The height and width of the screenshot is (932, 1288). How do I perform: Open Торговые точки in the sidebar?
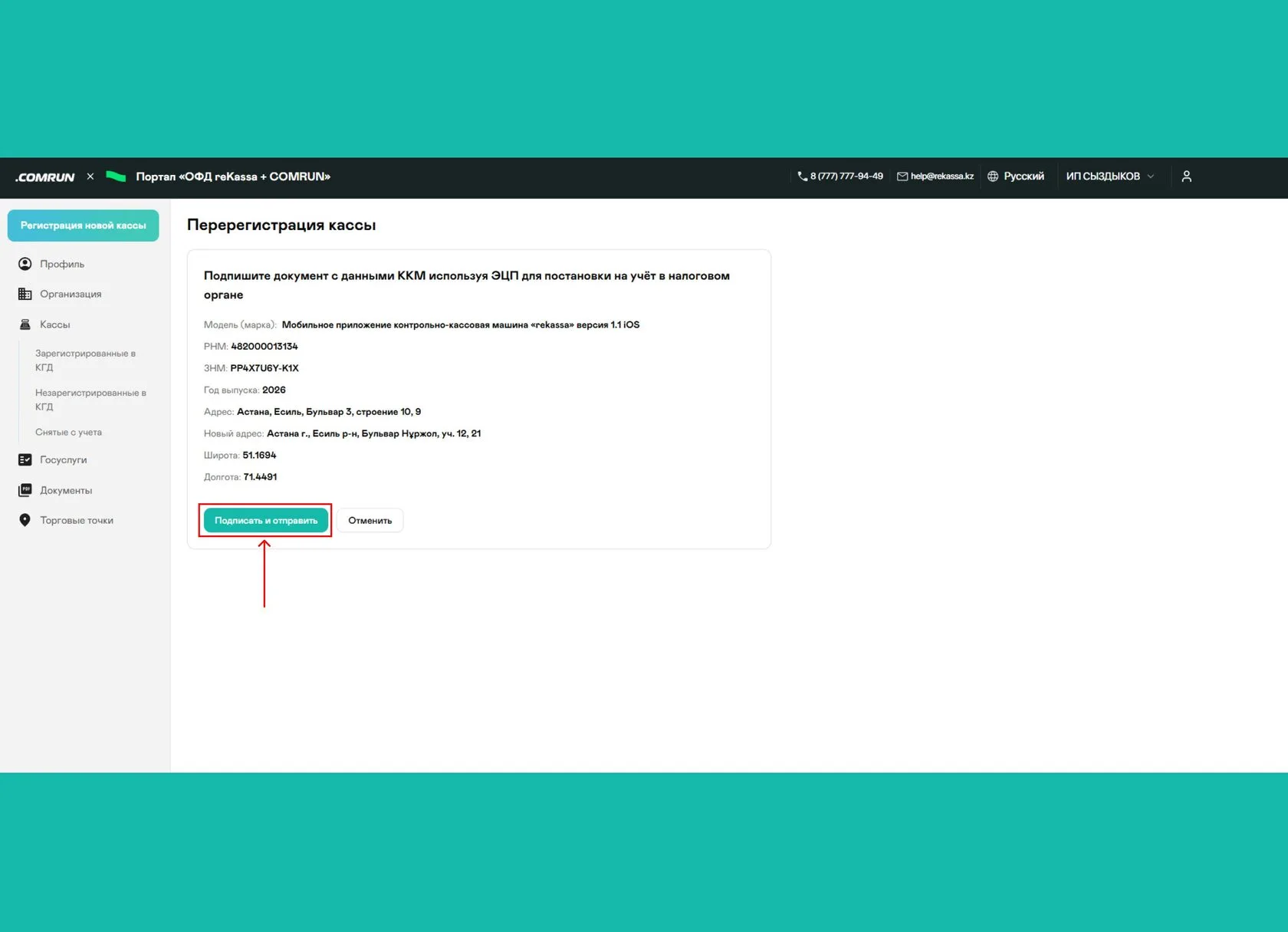tap(77, 520)
